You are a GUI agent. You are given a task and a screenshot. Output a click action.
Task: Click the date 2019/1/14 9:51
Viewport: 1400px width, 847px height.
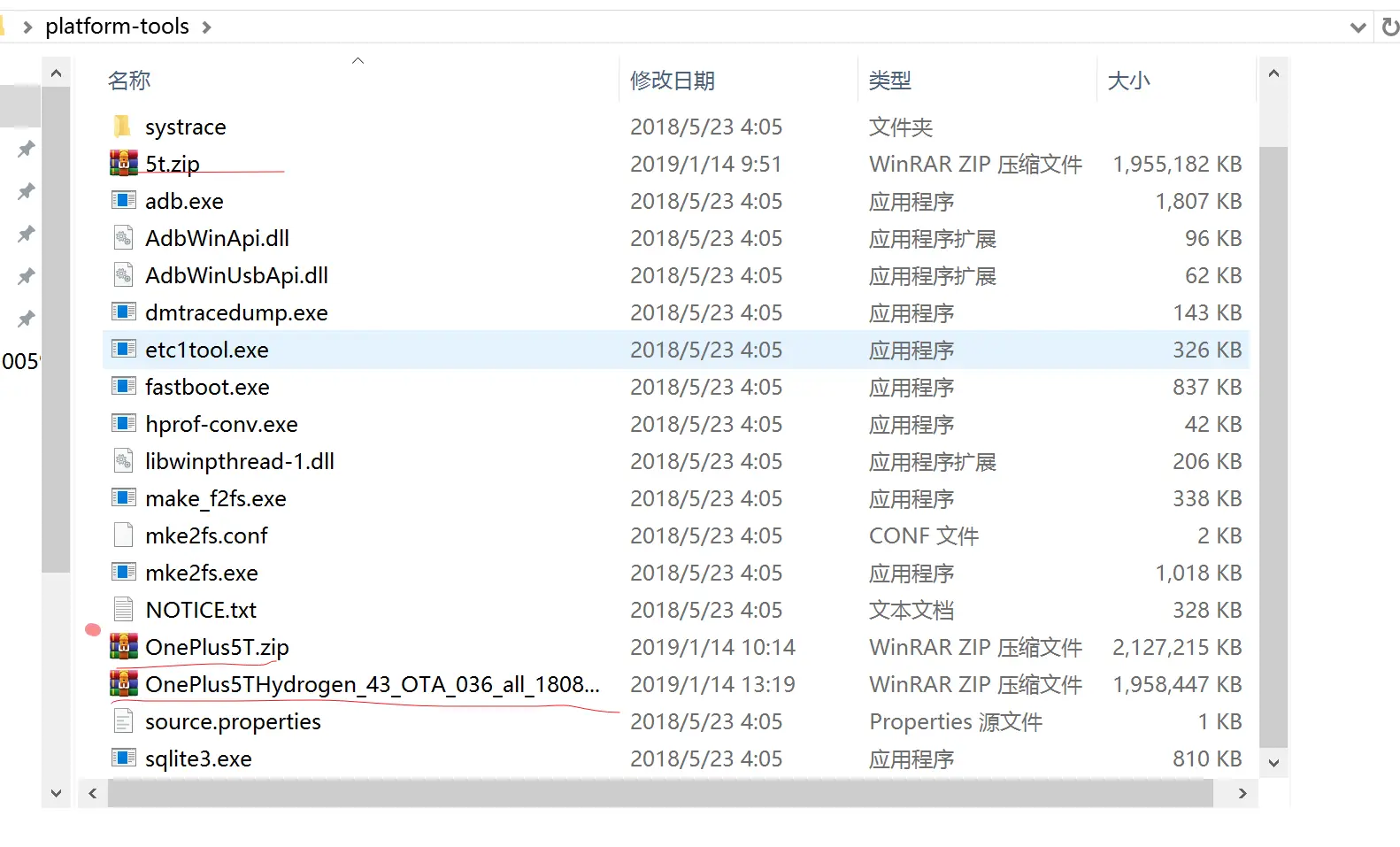click(x=705, y=164)
